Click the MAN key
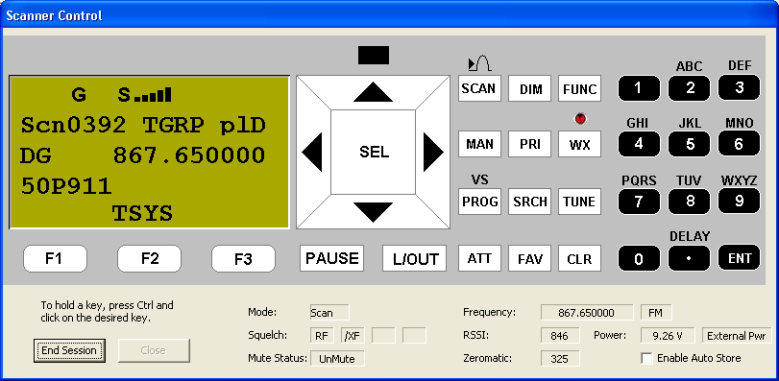This screenshot has height=381, width=779. 479,144
